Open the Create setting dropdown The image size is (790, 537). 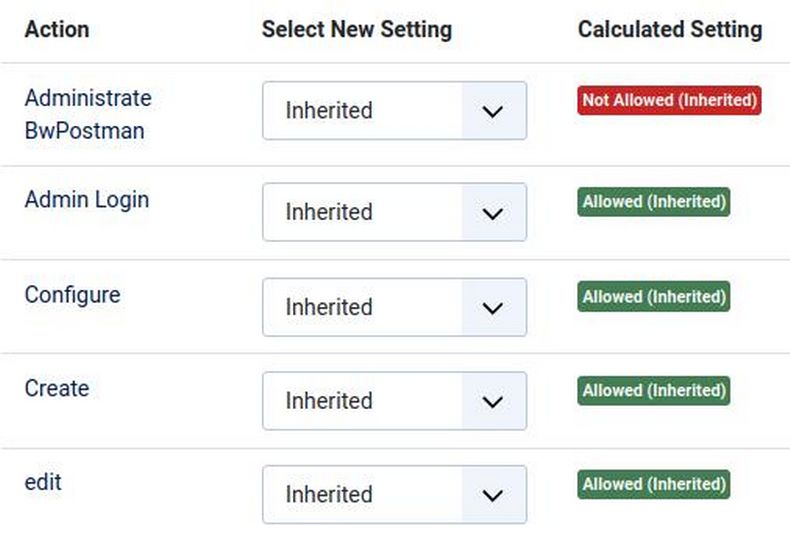click(394, 401)
